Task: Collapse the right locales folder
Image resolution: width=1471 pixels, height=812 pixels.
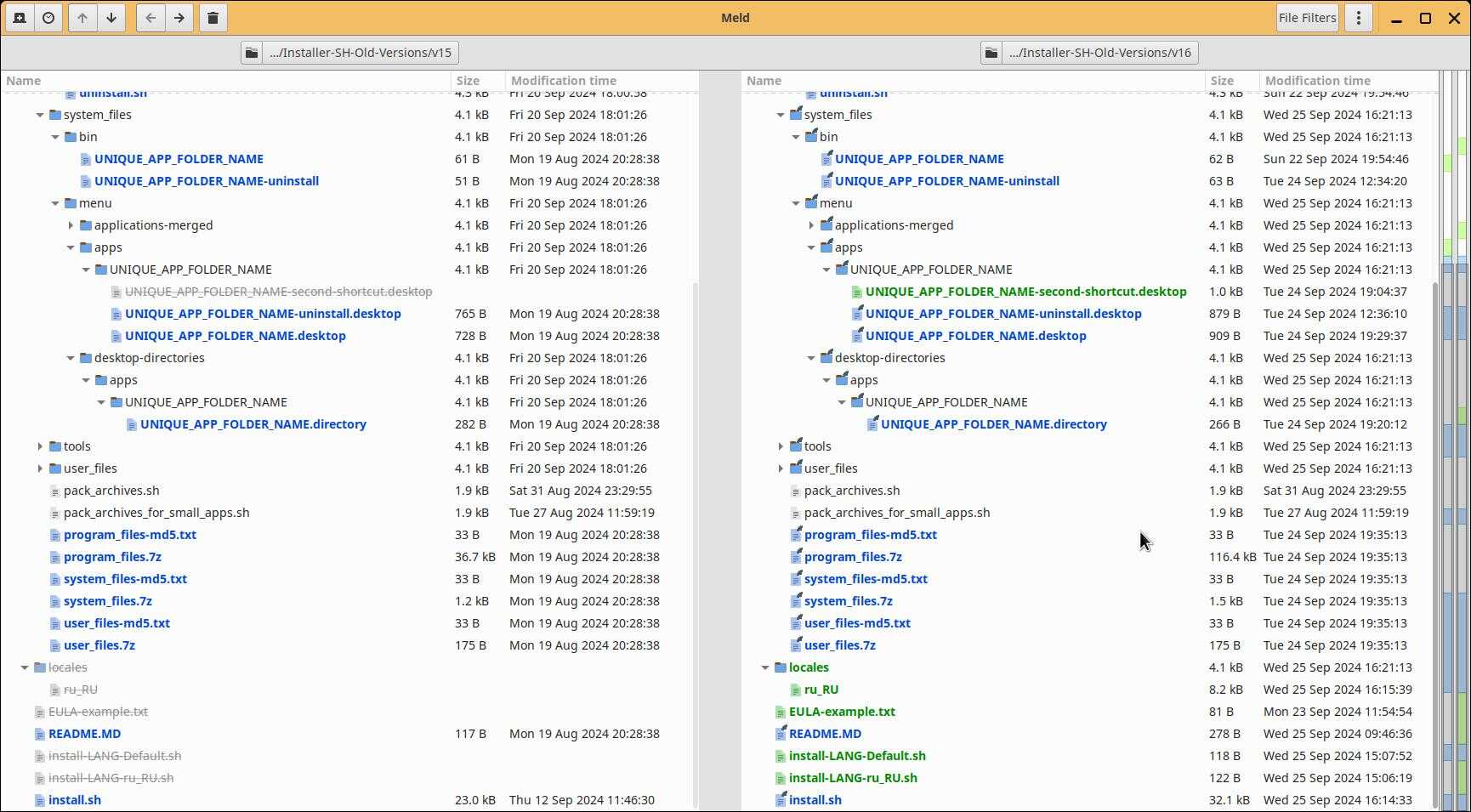Action: click(x=765, y=667)
